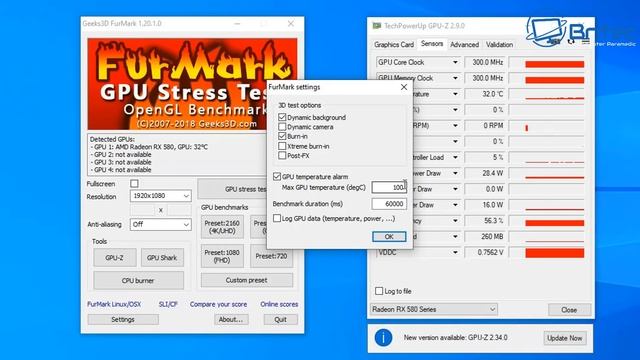
Task: Click the Benchmark duration field showing 60000
Action: (x=389, y=204)
